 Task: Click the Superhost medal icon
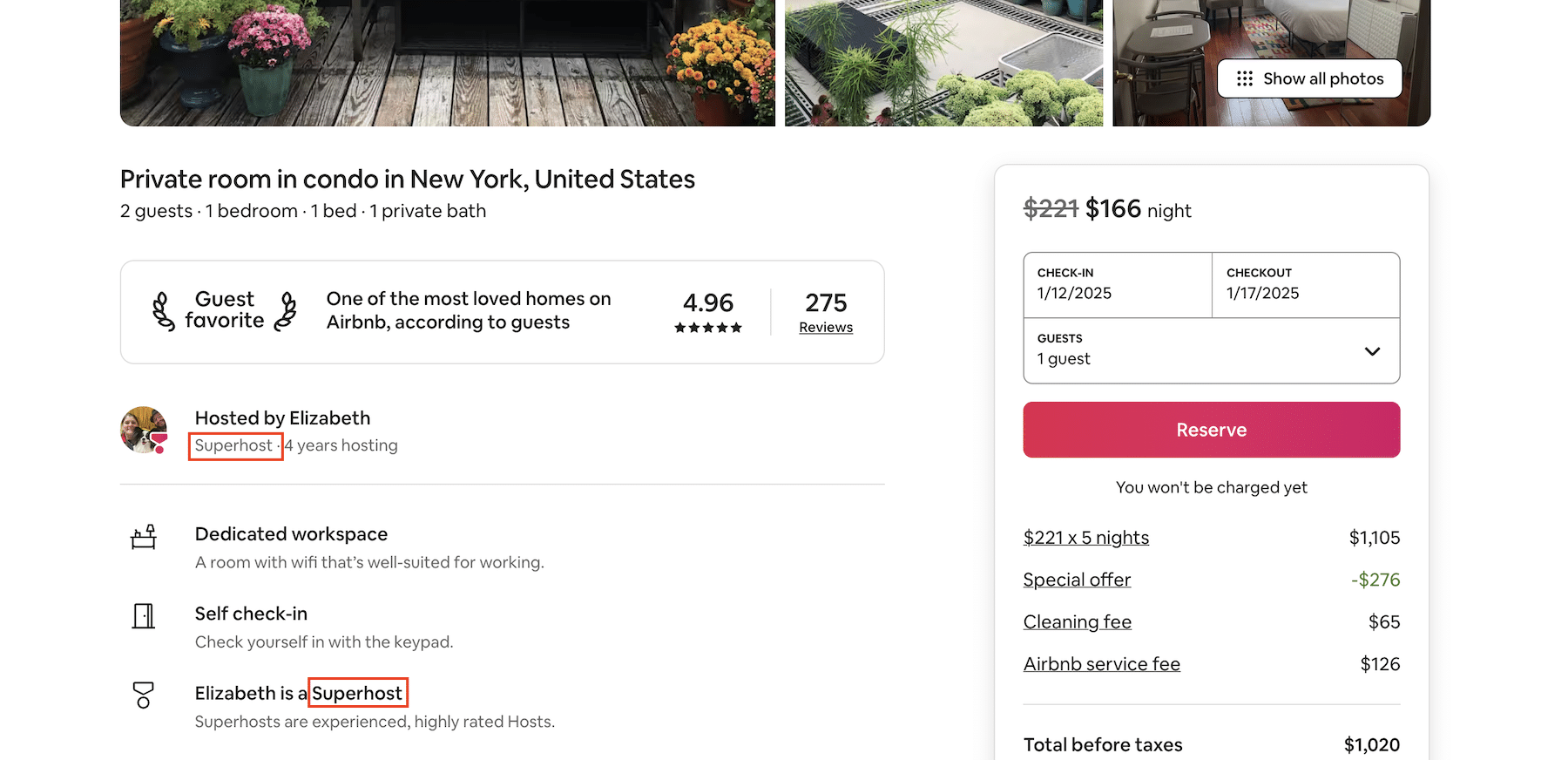point(144,695)
